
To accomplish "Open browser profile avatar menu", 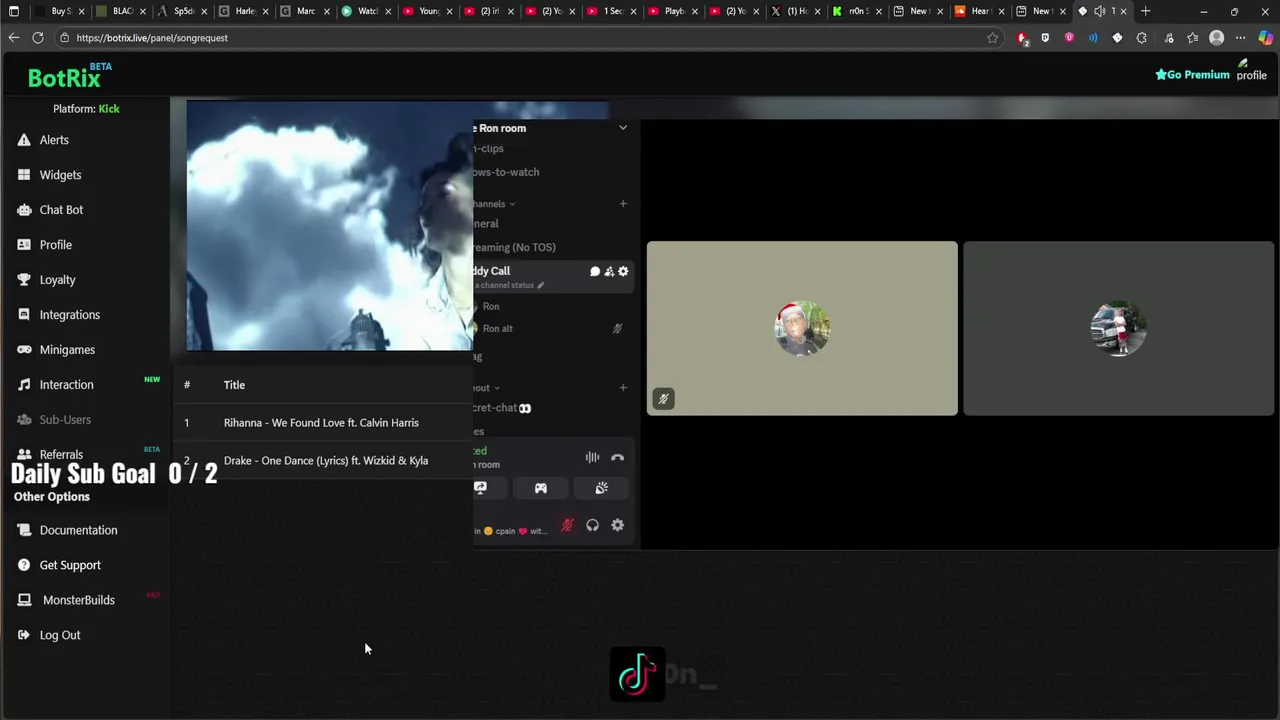I will pos(1217,38).
